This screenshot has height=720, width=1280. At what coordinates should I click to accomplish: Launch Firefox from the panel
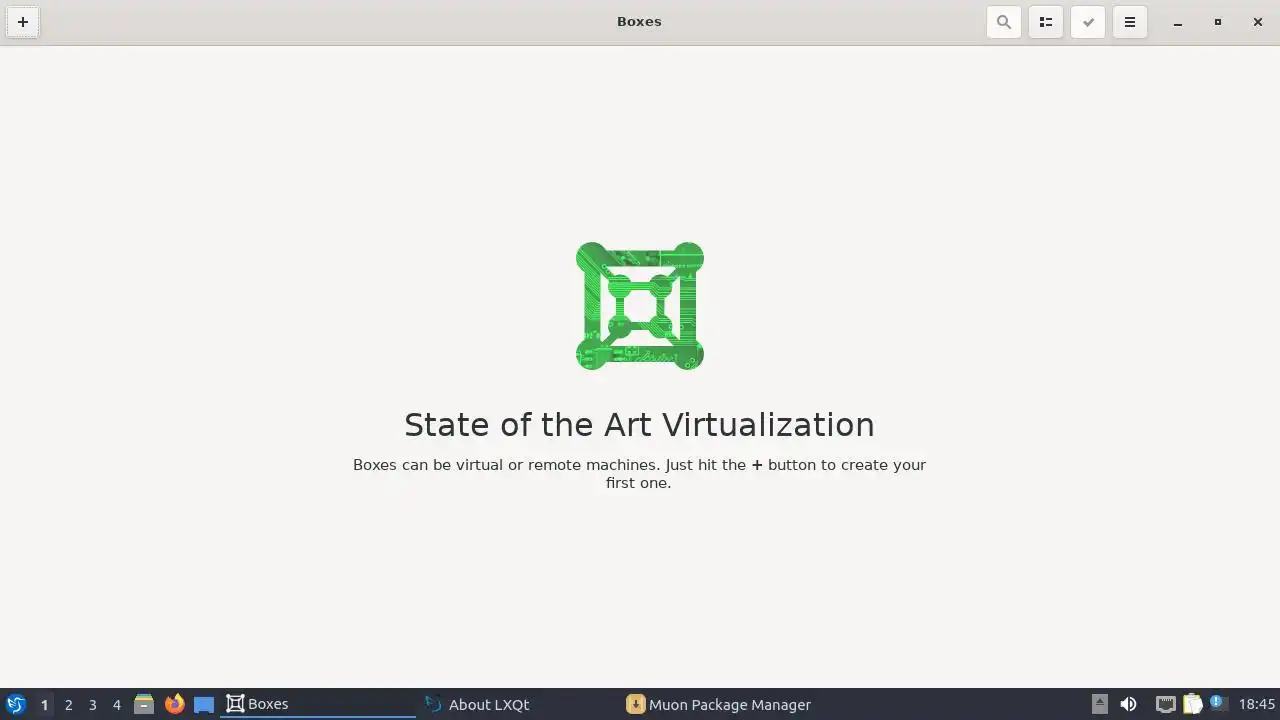pos(174,704)
